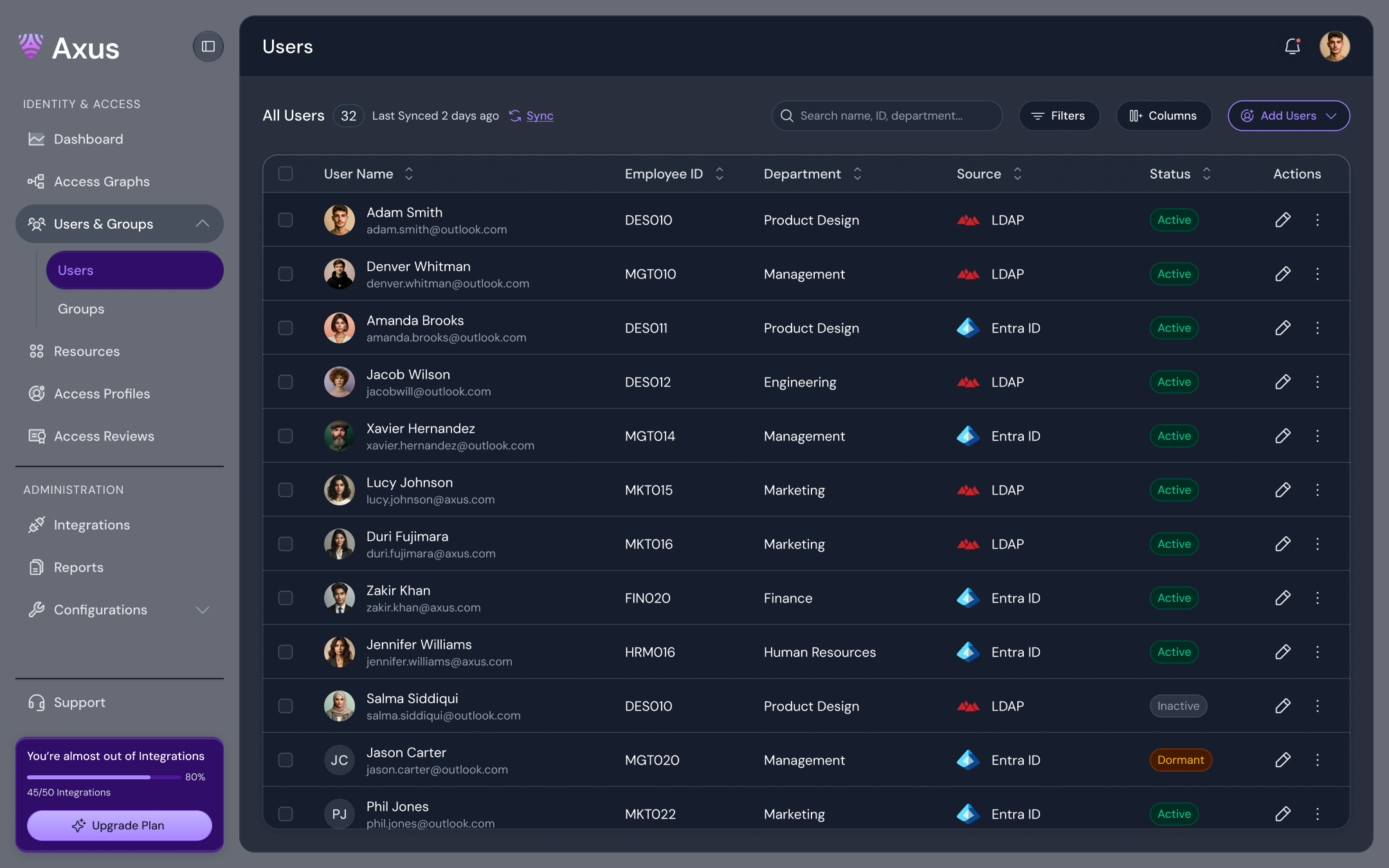Screen dimensions: 1389x868
Task: Click the Support headset icon
Action: pos(37,702)
